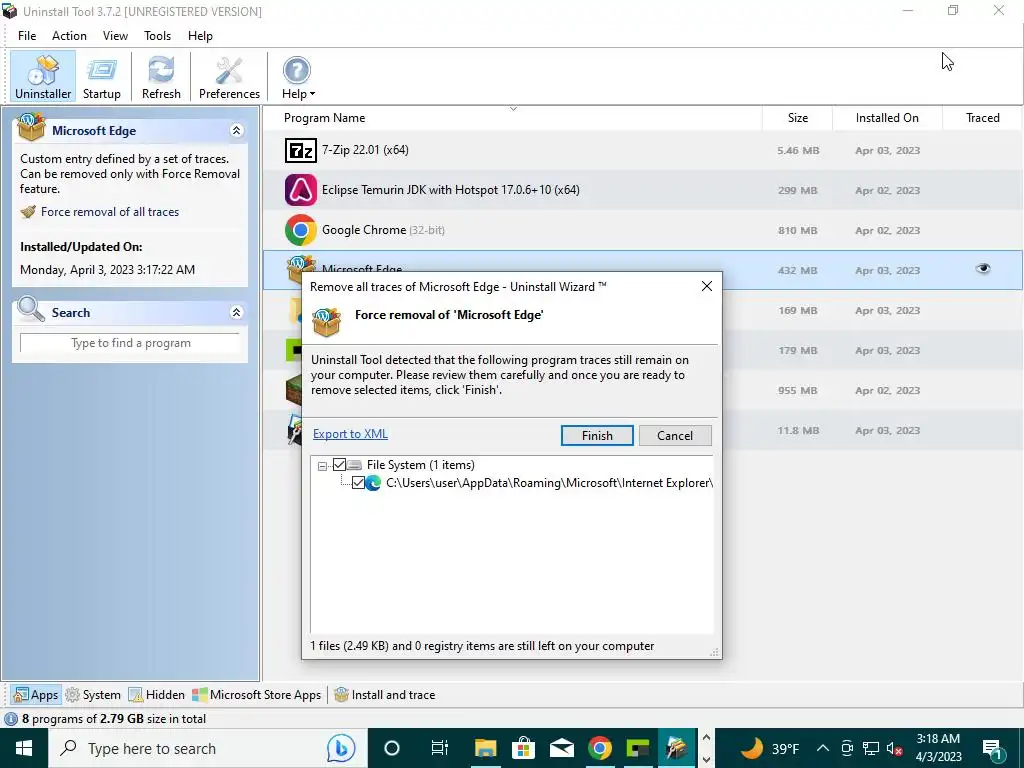The height and width of the screenshot is (768, 1024).
Task: Click the 11.8 MB size cell
Action: (x=797, y=430)
